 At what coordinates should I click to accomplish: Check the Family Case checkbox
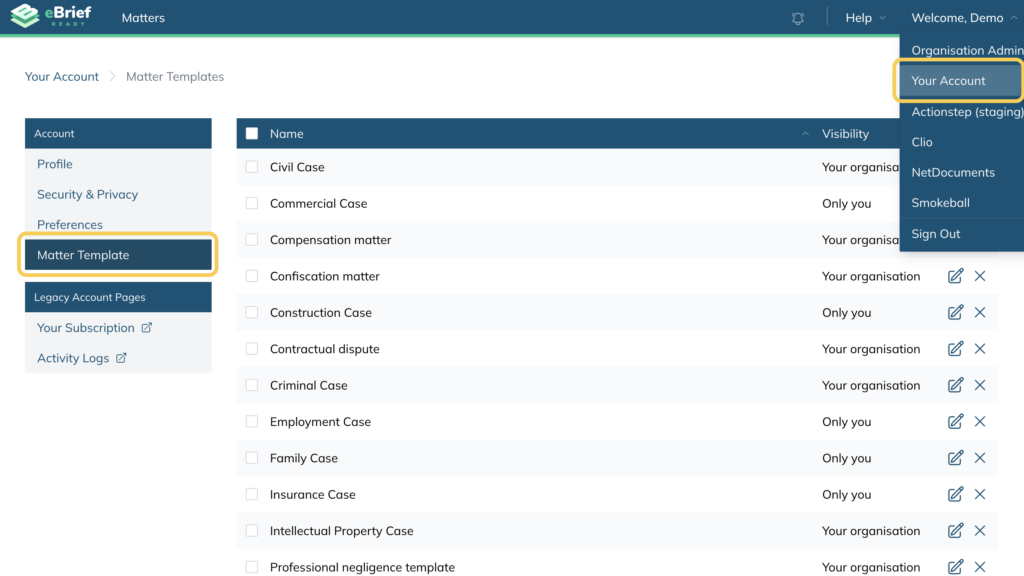tap(252, 458)
